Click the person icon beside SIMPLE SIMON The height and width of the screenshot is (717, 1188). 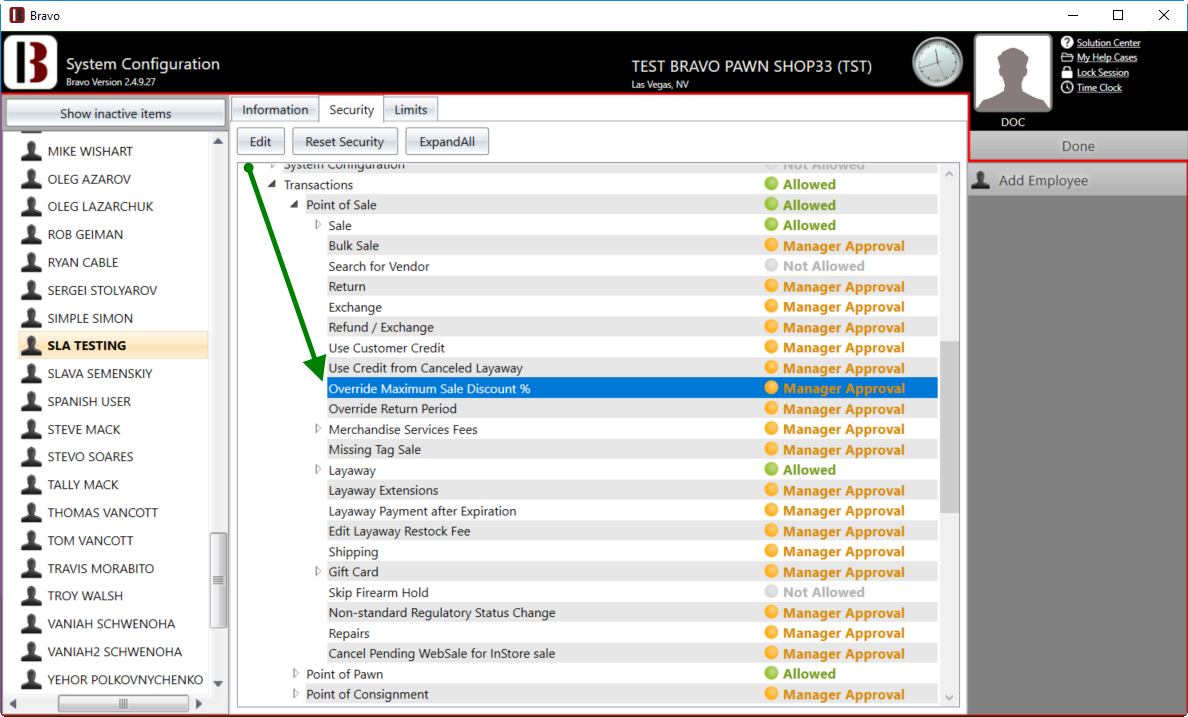point(31,318)
